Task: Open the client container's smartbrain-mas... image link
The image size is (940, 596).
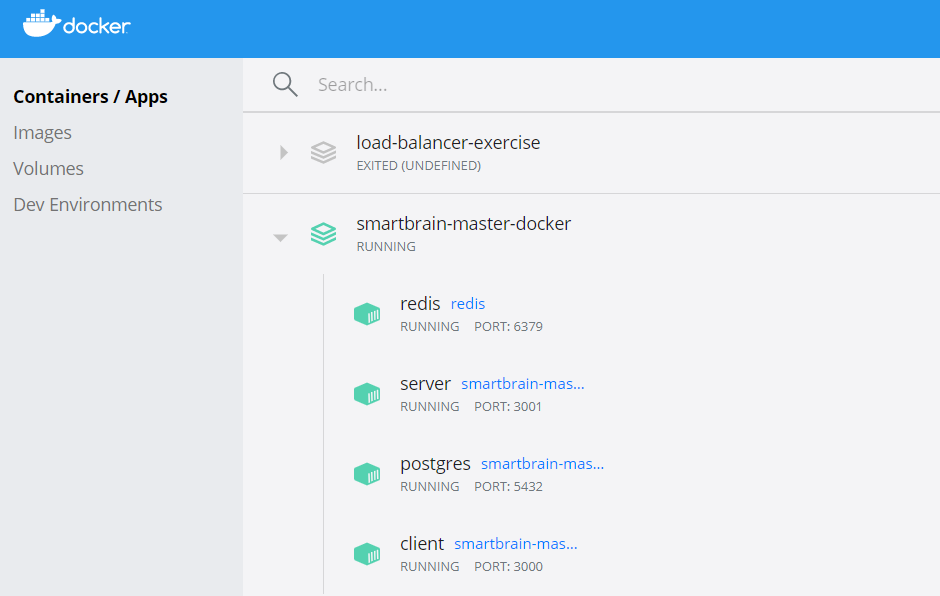Action: coord(516,544)
